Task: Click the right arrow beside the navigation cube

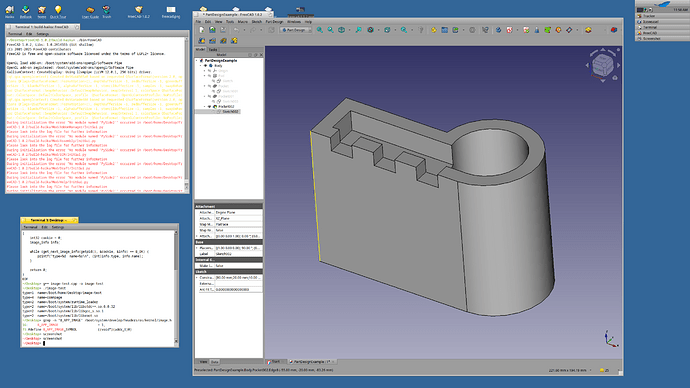Action: pyautogui.click(x=618, y=65)
